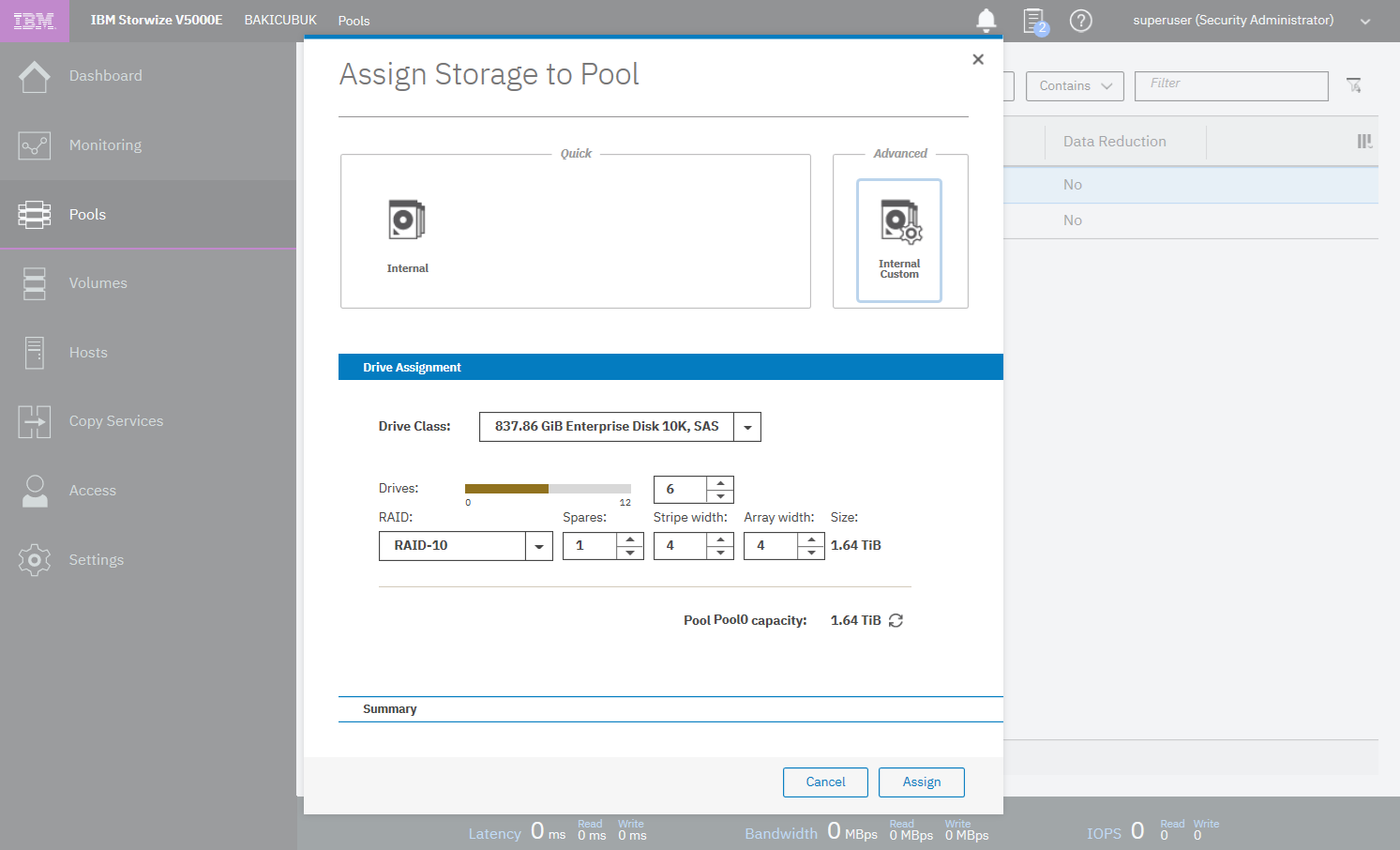Viewport: 1400px width, 850px height.
Task: Increase the Array width value
Action: (x=811, y=539)
